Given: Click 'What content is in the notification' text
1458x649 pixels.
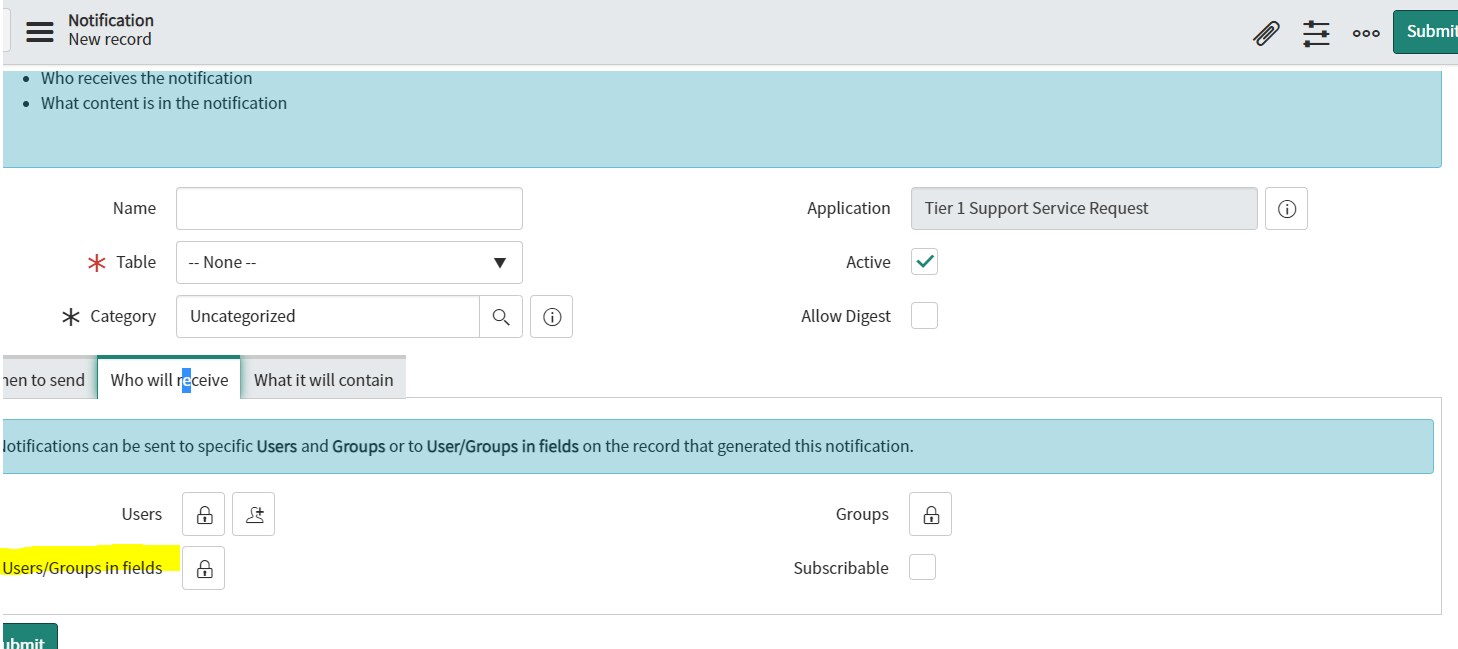Looking at the screenshot, I should tap(164, 103).
